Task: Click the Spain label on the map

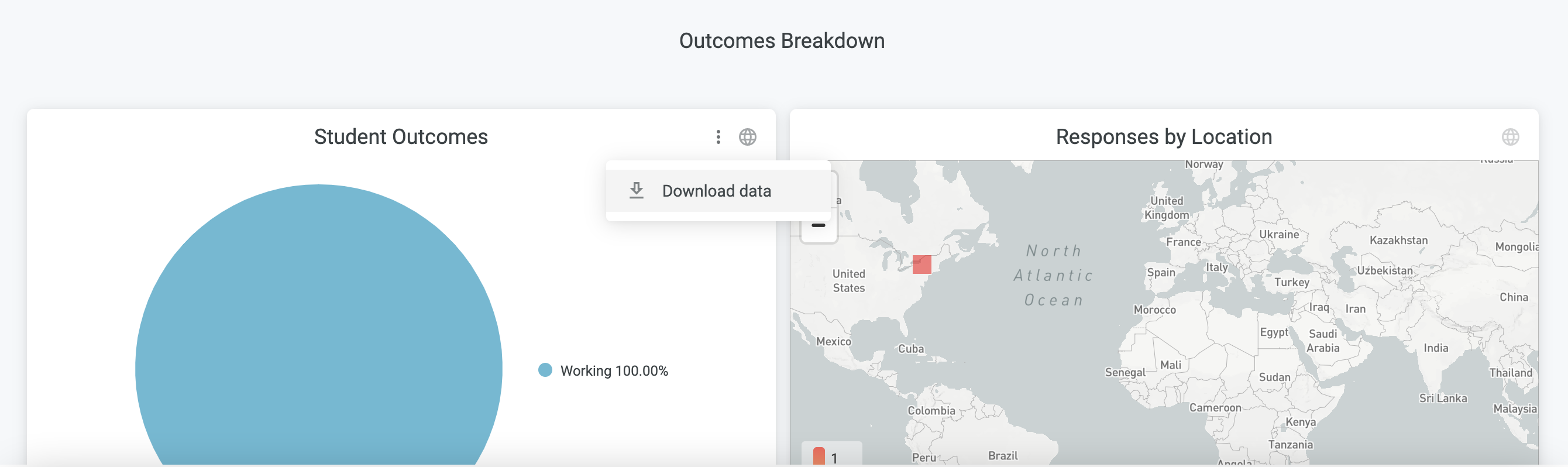Action: (1161, 273)
